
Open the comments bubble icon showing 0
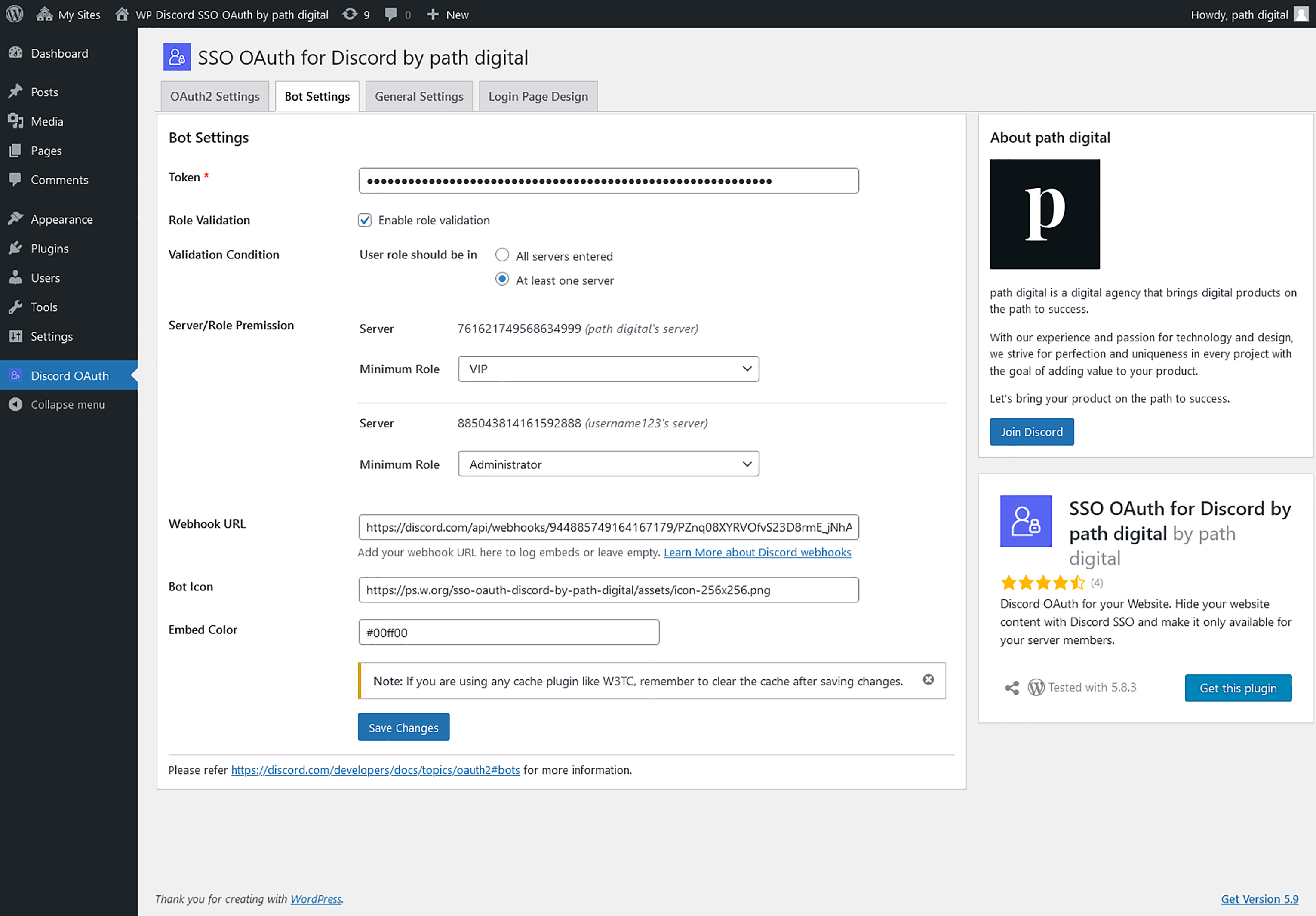point(391,14)
